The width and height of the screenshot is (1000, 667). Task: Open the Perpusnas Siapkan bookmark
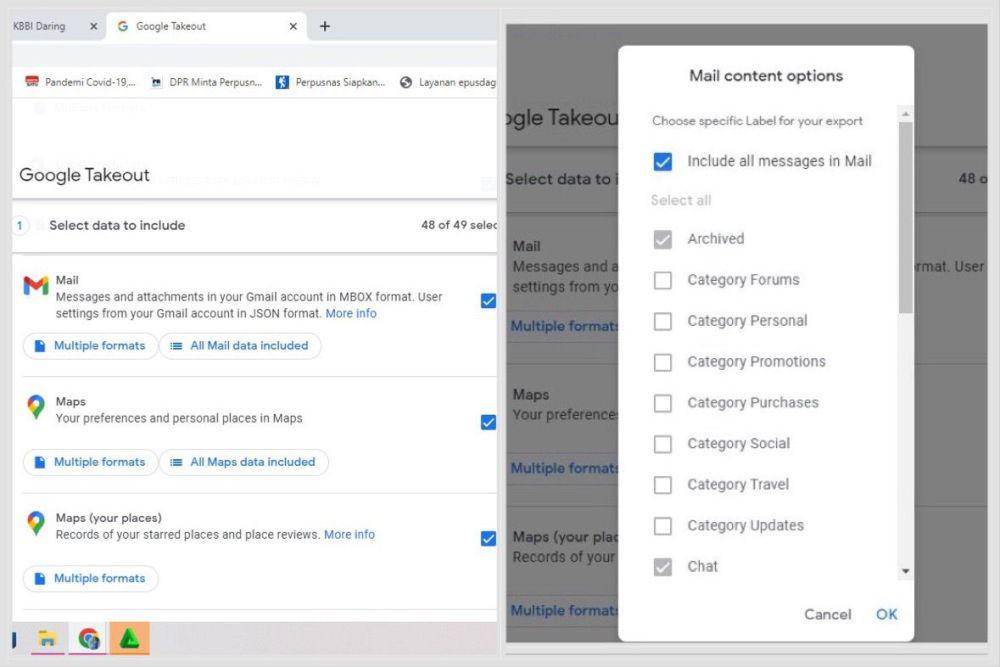click(x=330, y=82)
